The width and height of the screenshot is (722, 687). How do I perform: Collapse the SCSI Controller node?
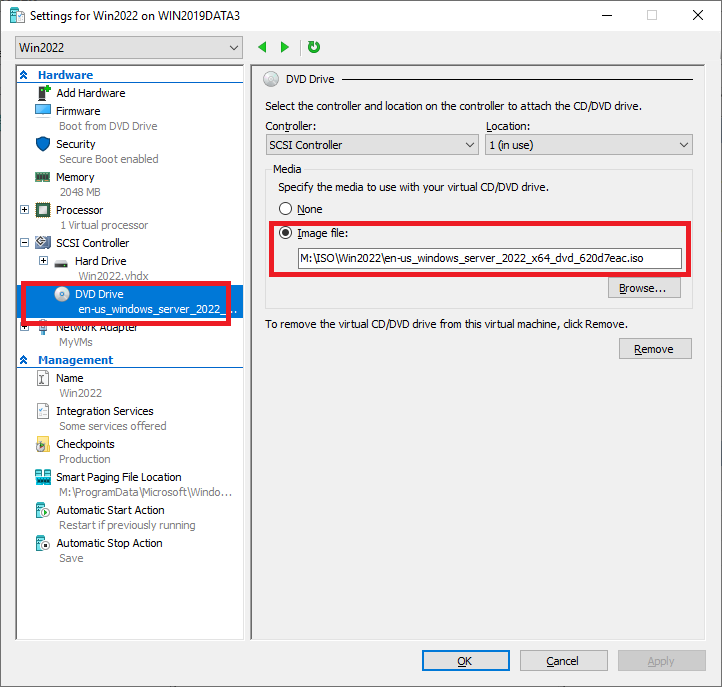click(x=25, y=243)
